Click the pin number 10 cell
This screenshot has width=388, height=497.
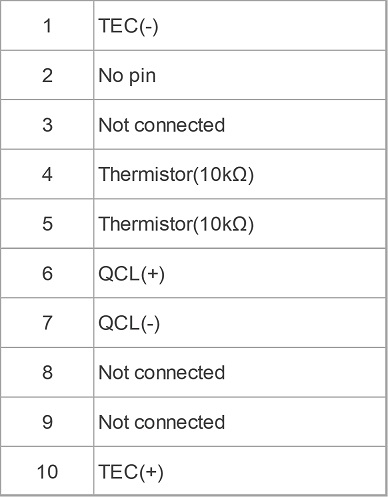[x=47, y=471]
